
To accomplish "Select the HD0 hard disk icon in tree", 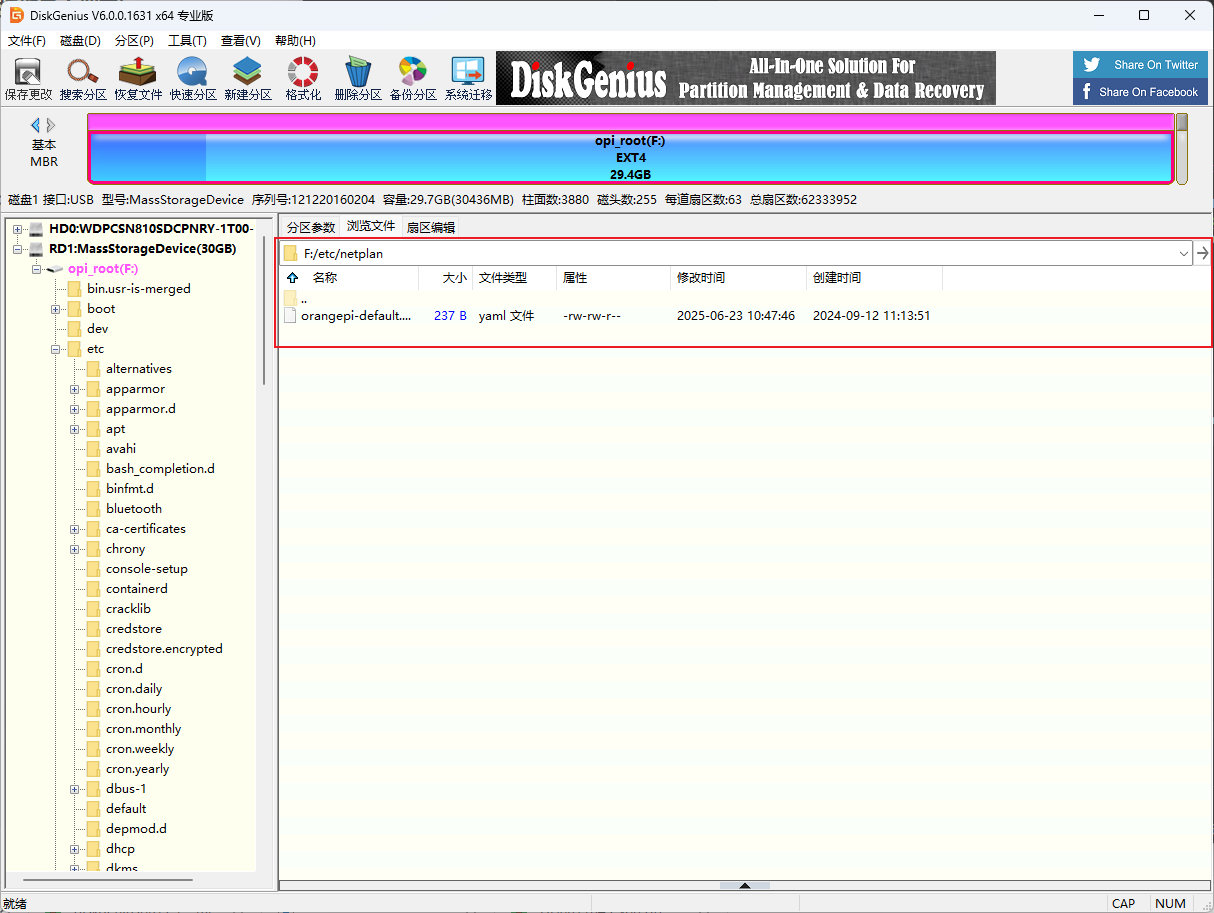I will (x=37, y=229).
